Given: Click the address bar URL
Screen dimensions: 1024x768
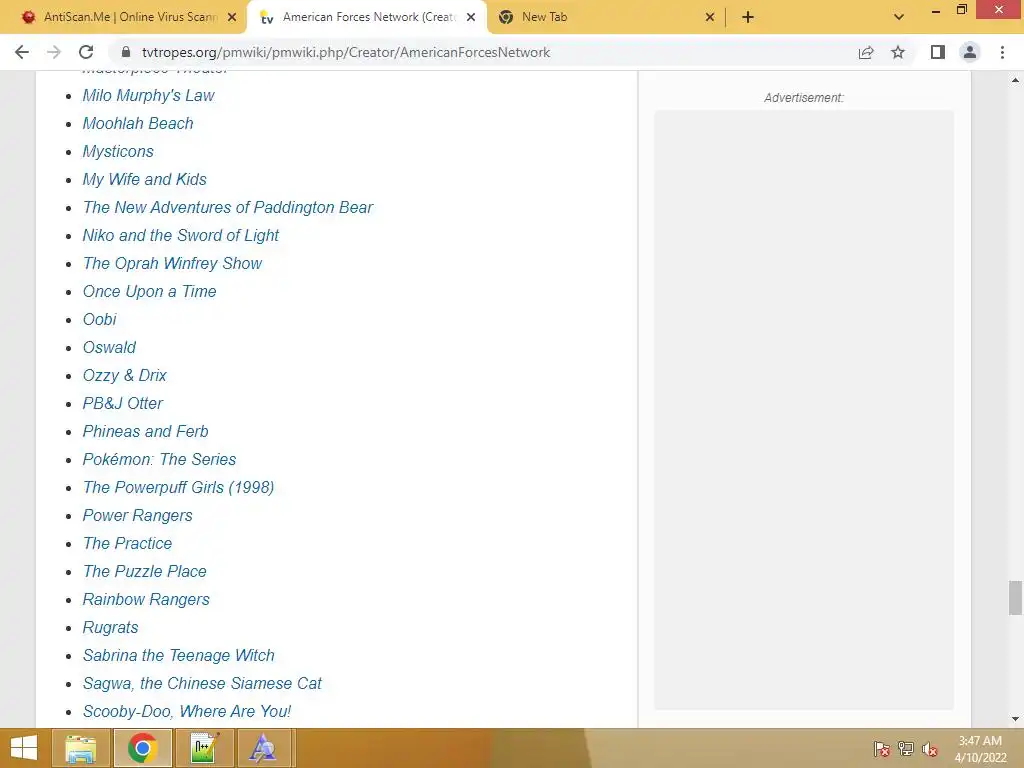Looking at the screenshot, I should (x=346, y=52).
